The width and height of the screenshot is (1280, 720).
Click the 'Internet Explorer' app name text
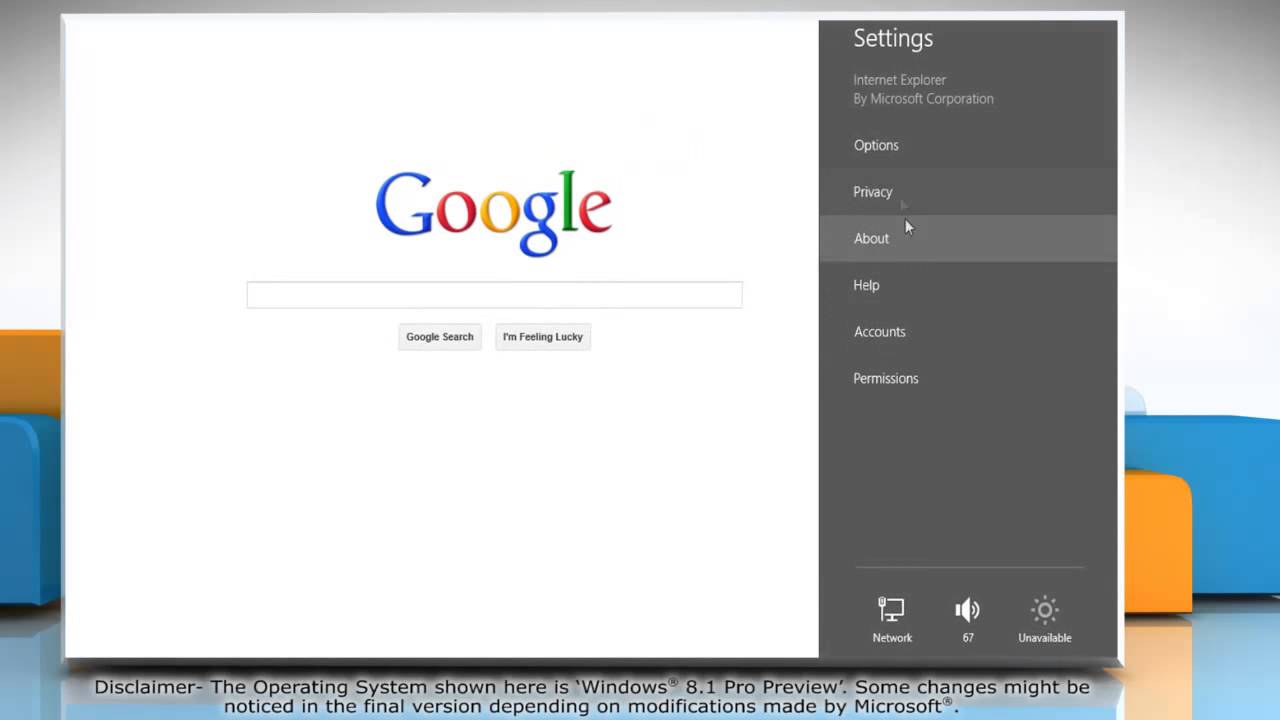pos(899,80)
